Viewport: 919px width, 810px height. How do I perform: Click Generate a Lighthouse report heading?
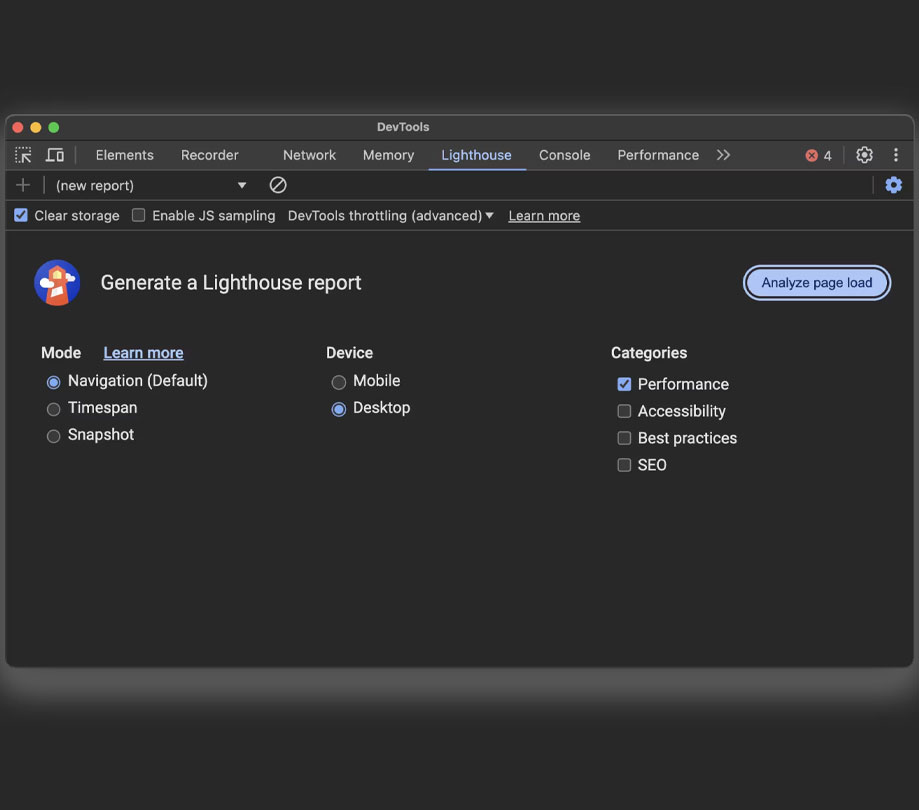(231, 283)
